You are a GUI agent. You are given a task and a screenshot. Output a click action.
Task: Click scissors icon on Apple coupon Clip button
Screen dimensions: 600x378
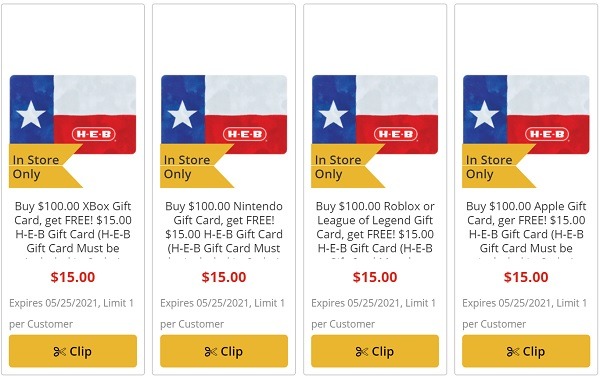(x=513, y=352)
